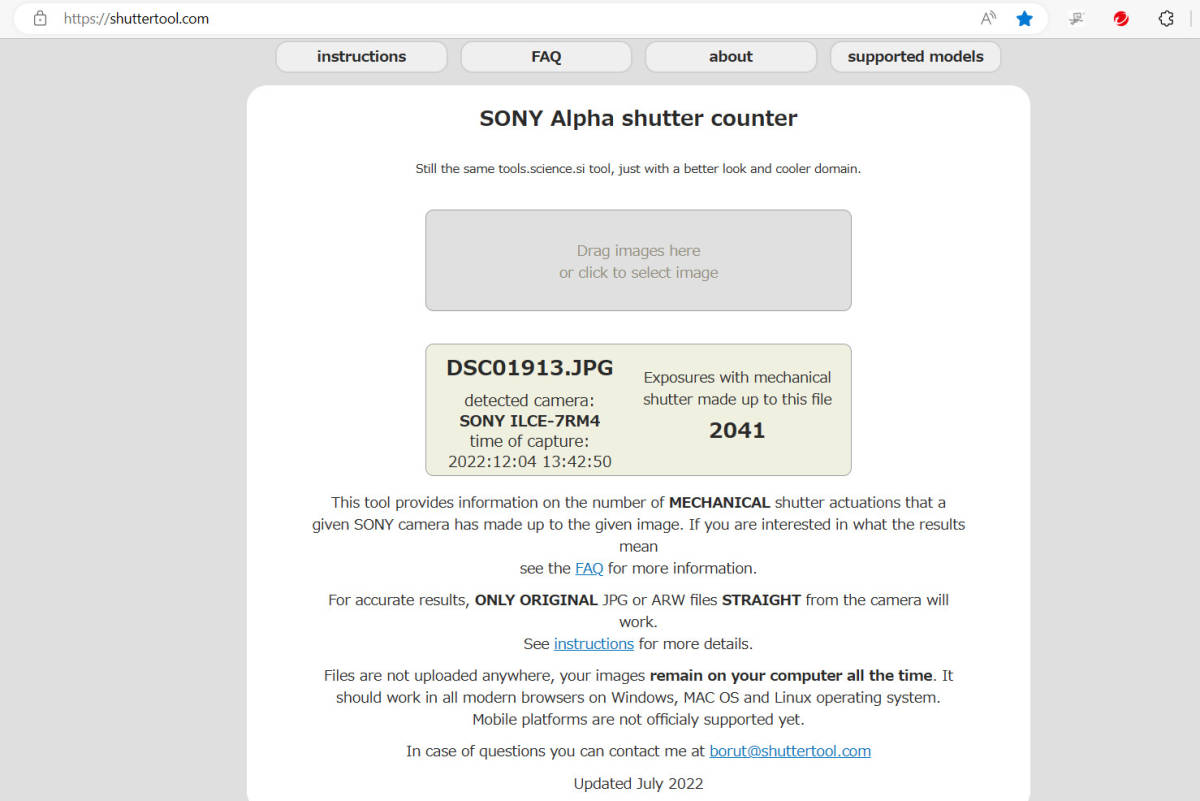Click the 'Drag images here' upload area
Screen dimensions: 1200x801
click(638, 260)
